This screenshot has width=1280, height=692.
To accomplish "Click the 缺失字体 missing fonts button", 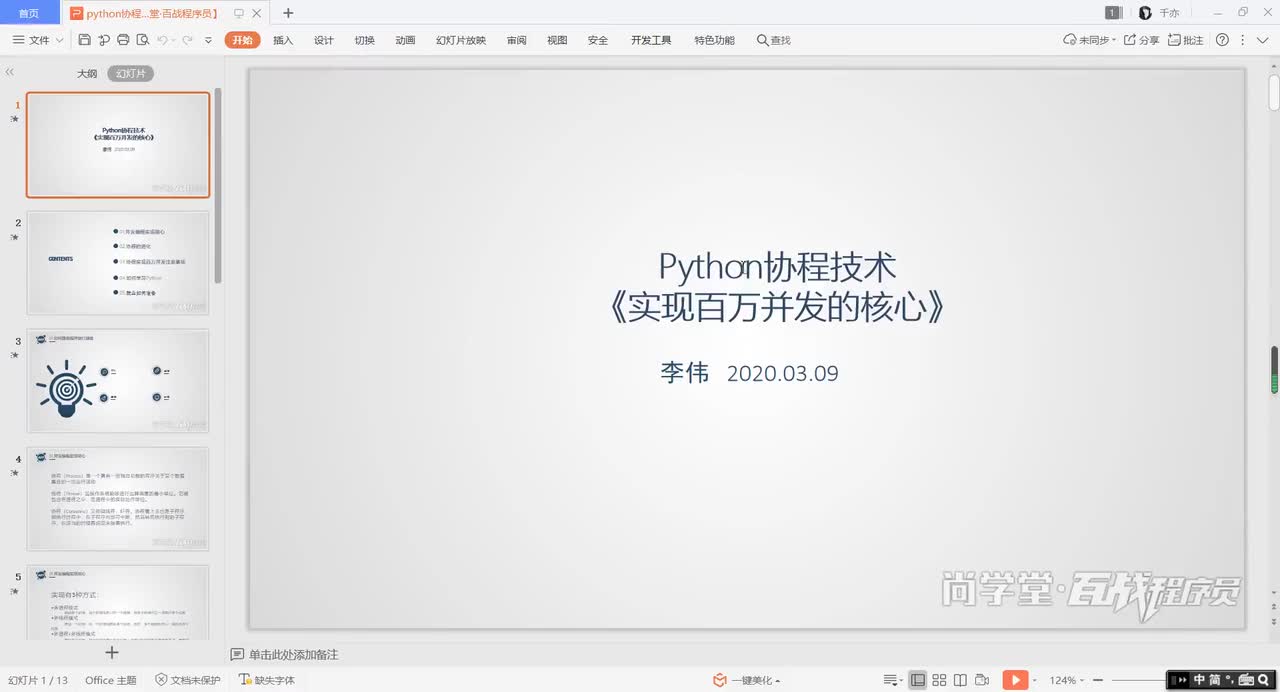I will coord(267,680).
